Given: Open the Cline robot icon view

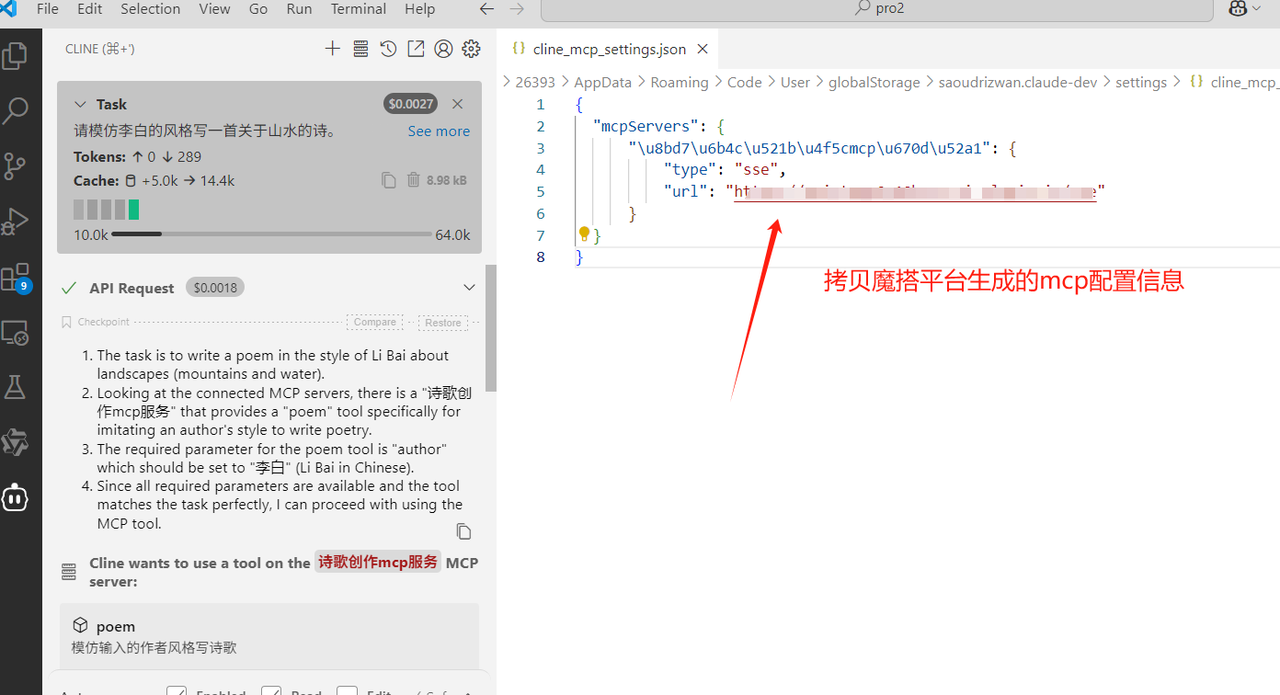Looking at the screenshot, I should pyautogui.click(x=15, y=497).
